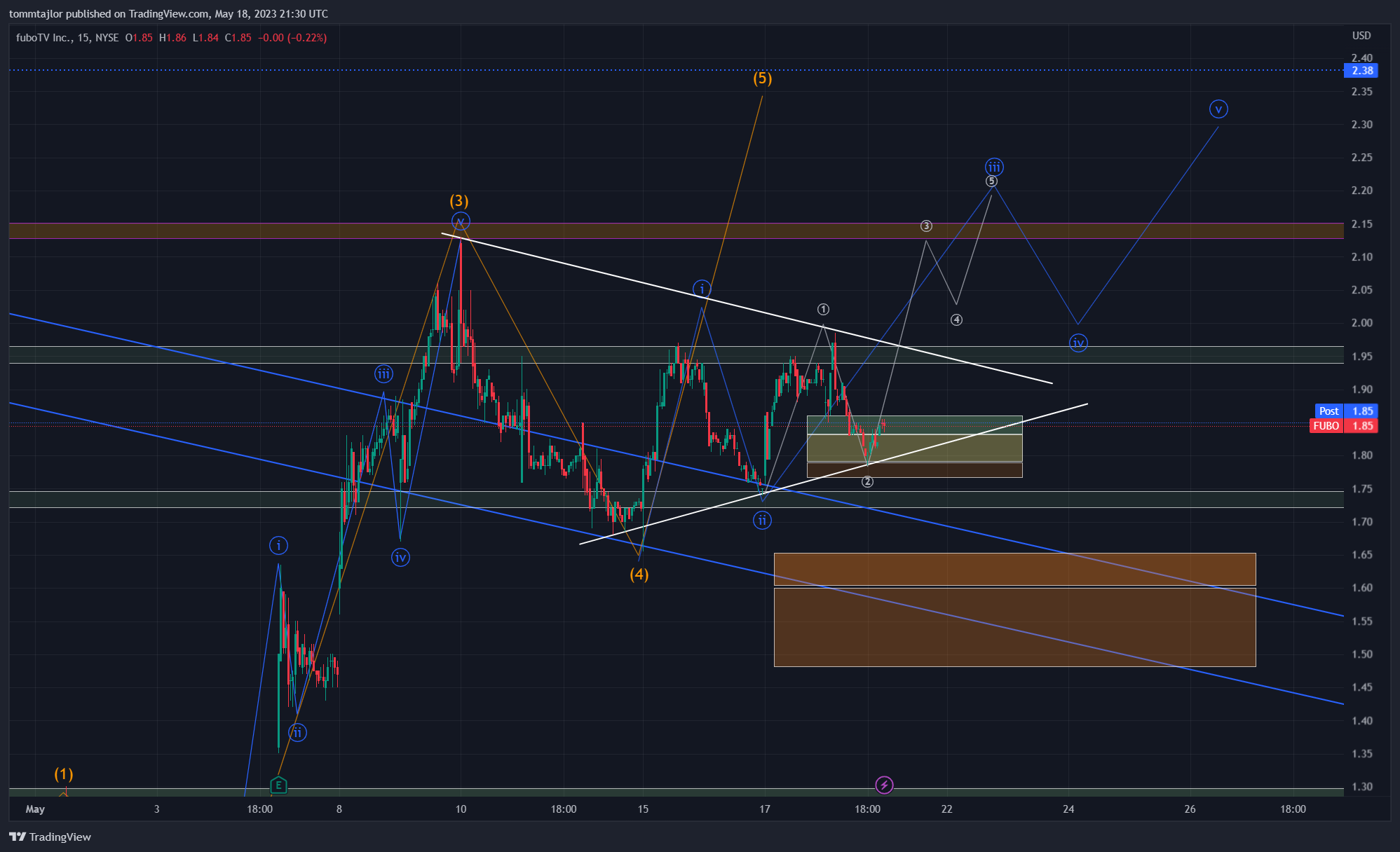
Task: Click the upper orange rectangle zone near 1.62
Action: (1014, 569)
